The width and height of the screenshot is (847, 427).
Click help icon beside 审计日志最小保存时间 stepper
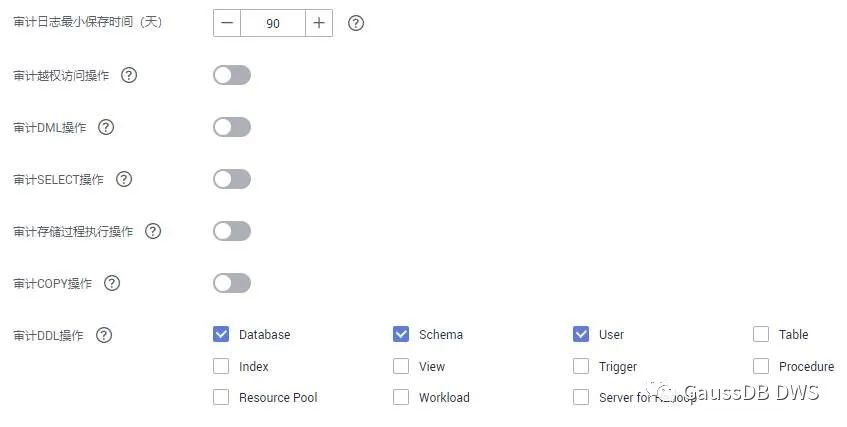(x=356, y=23)
